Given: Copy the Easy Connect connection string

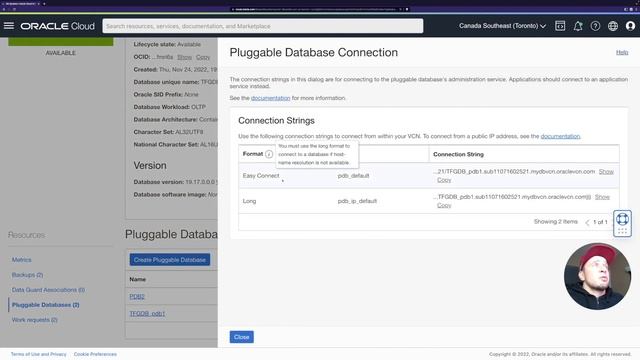Looking at the screenshot, I should [444, 180].
